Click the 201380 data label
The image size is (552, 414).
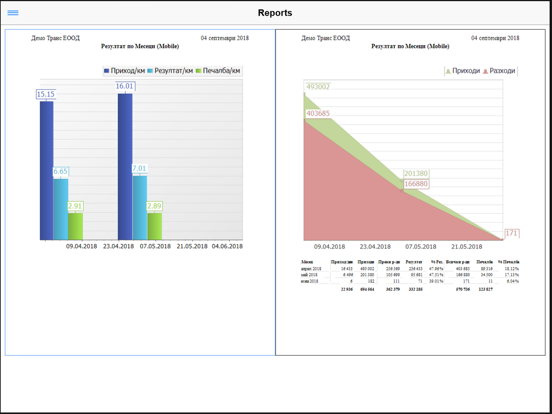416,173
